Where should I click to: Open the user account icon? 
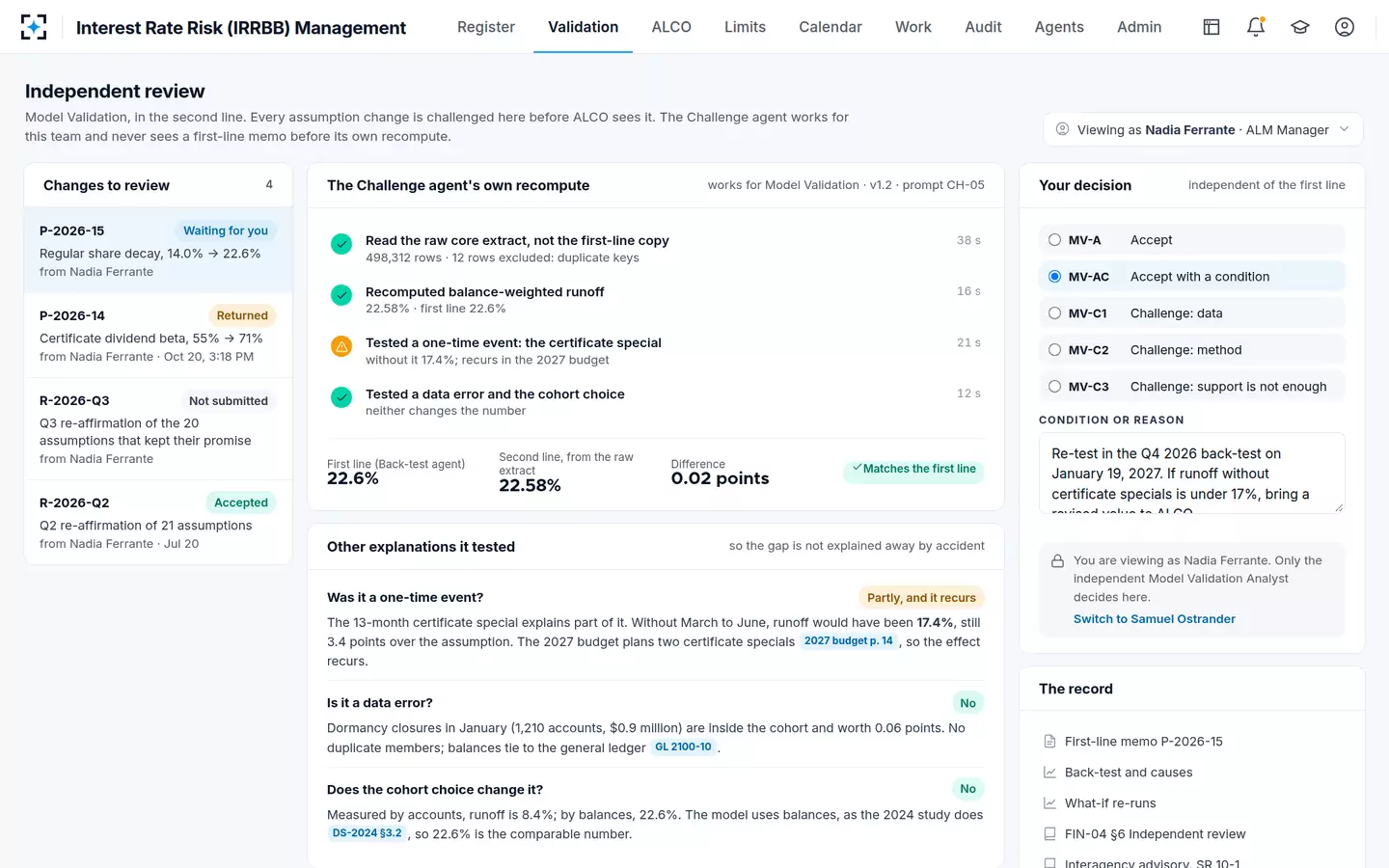pyautogui.click(x=1345, y=27)
